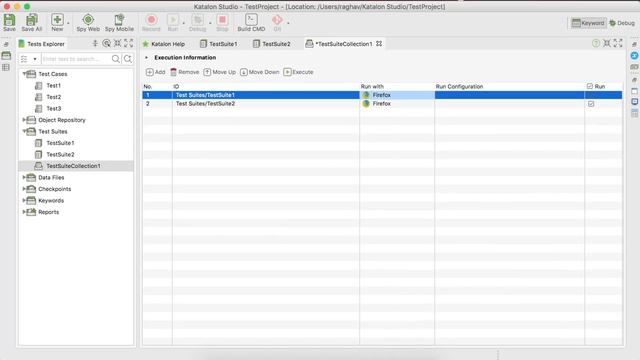640x360 pixels.
Task: Click the Run with column header
Action: click(397, 87)
